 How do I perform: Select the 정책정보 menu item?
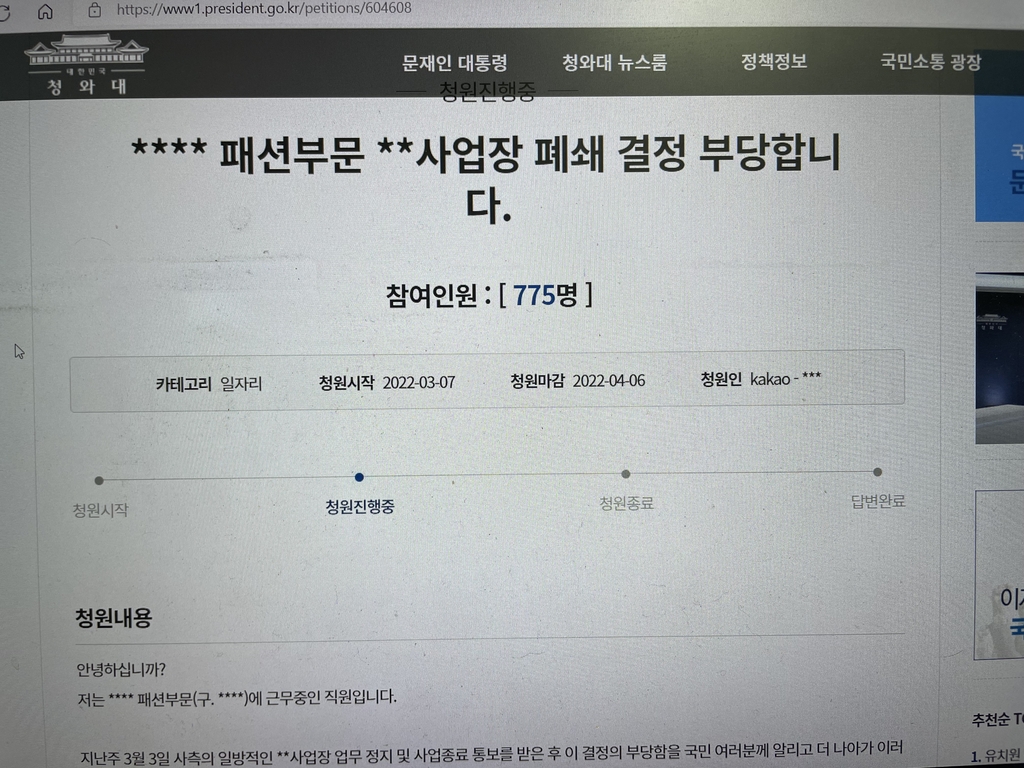pyautogui.click(x=774, y=61)
